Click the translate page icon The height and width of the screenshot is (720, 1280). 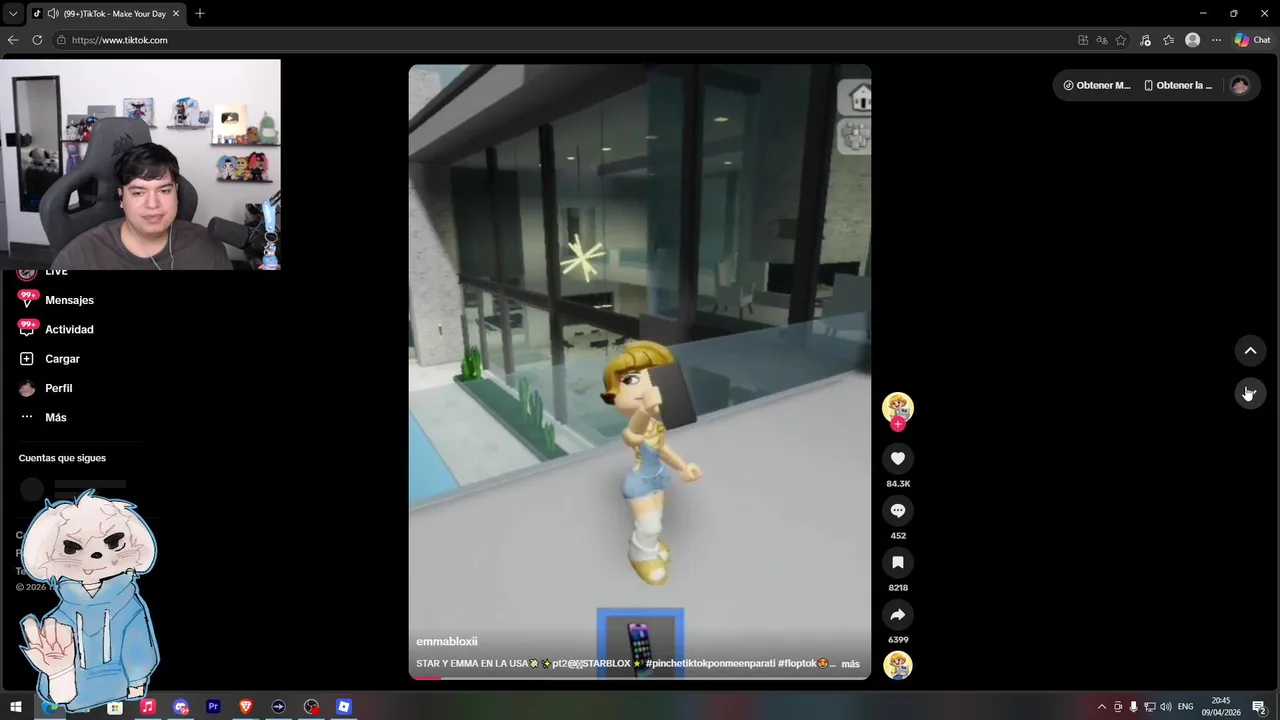(x=1102, y=40)
